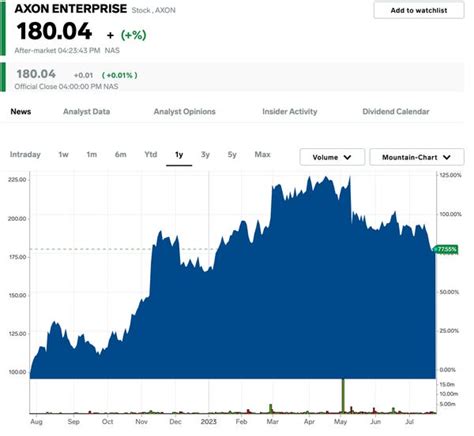Viewport: 474px width, 436px height.
Task: Click the 2023 x-axis label
Action: click(x=208, y=422)
